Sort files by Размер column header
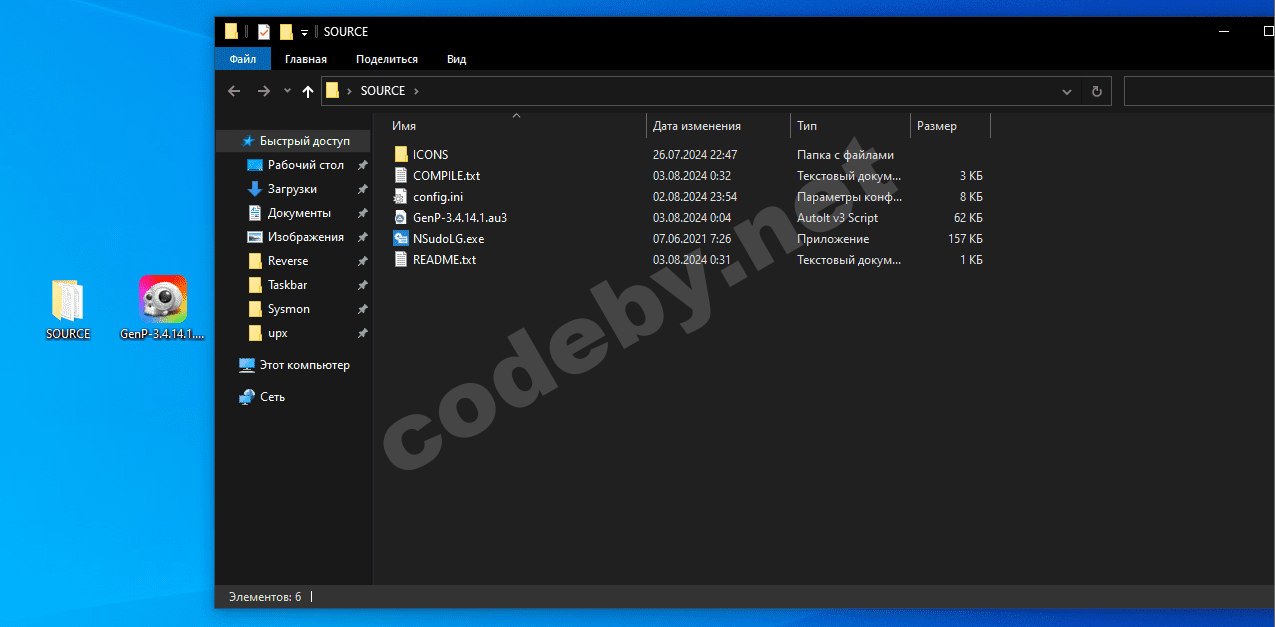The width and height of the screenshot is (1275, 627). click(936, 126)
